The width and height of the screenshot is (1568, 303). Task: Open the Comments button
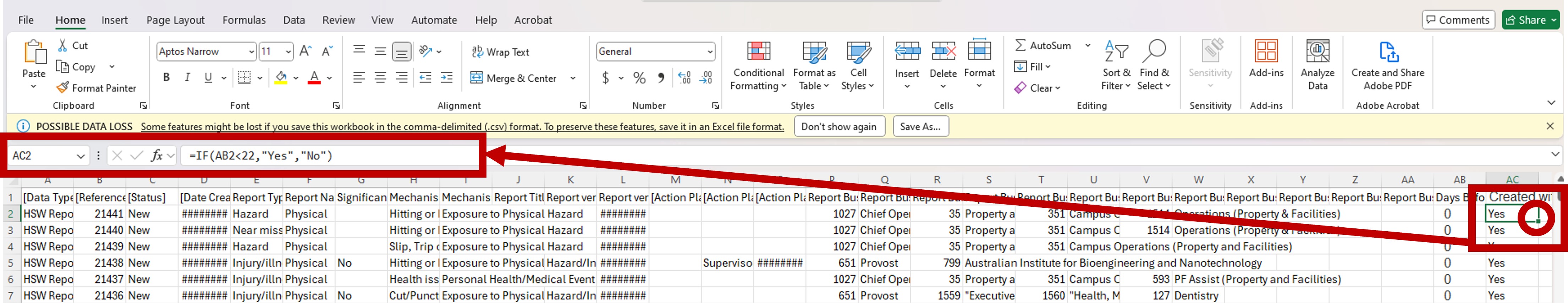(x=1458, y=20)
